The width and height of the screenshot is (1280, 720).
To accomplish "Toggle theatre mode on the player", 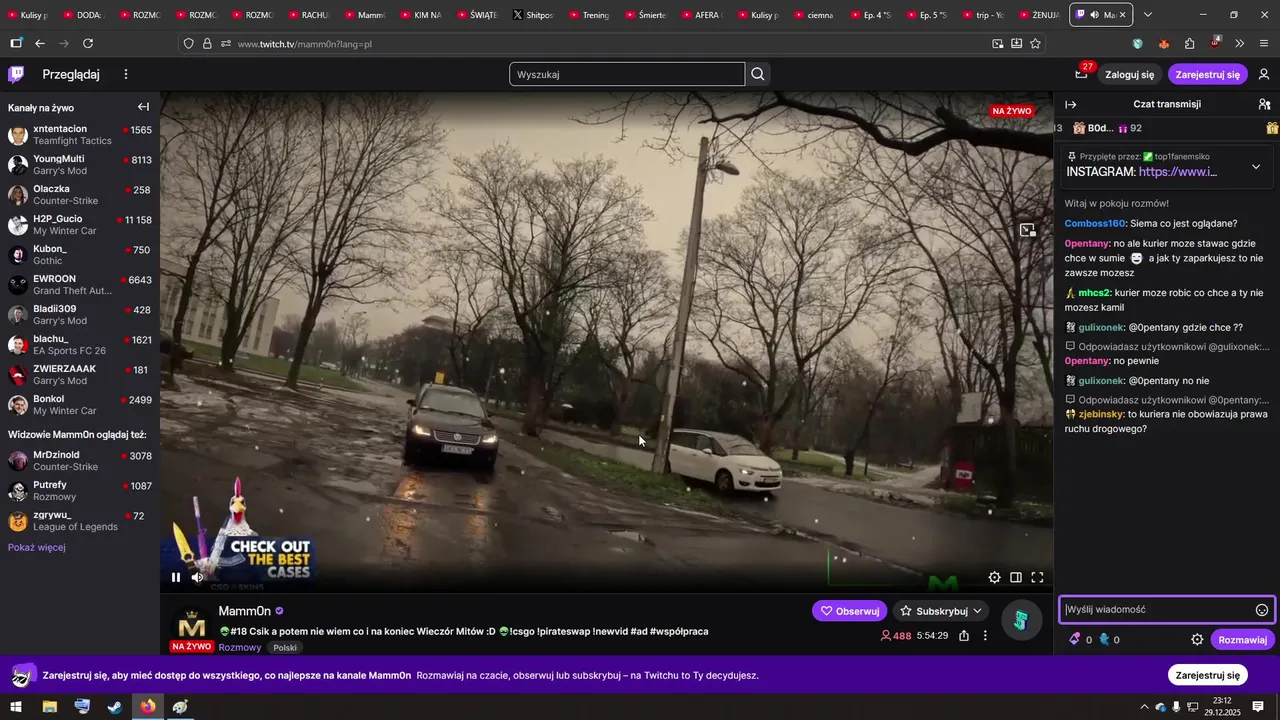I will [1016, 577].
